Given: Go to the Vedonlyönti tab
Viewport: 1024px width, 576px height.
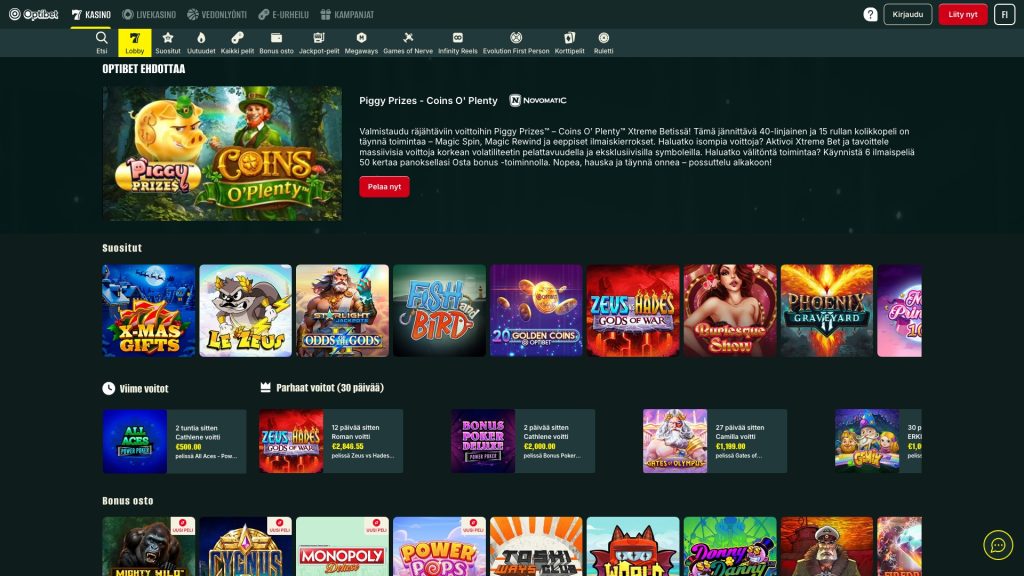Looking at the screenshot, I should coord(217,14).
